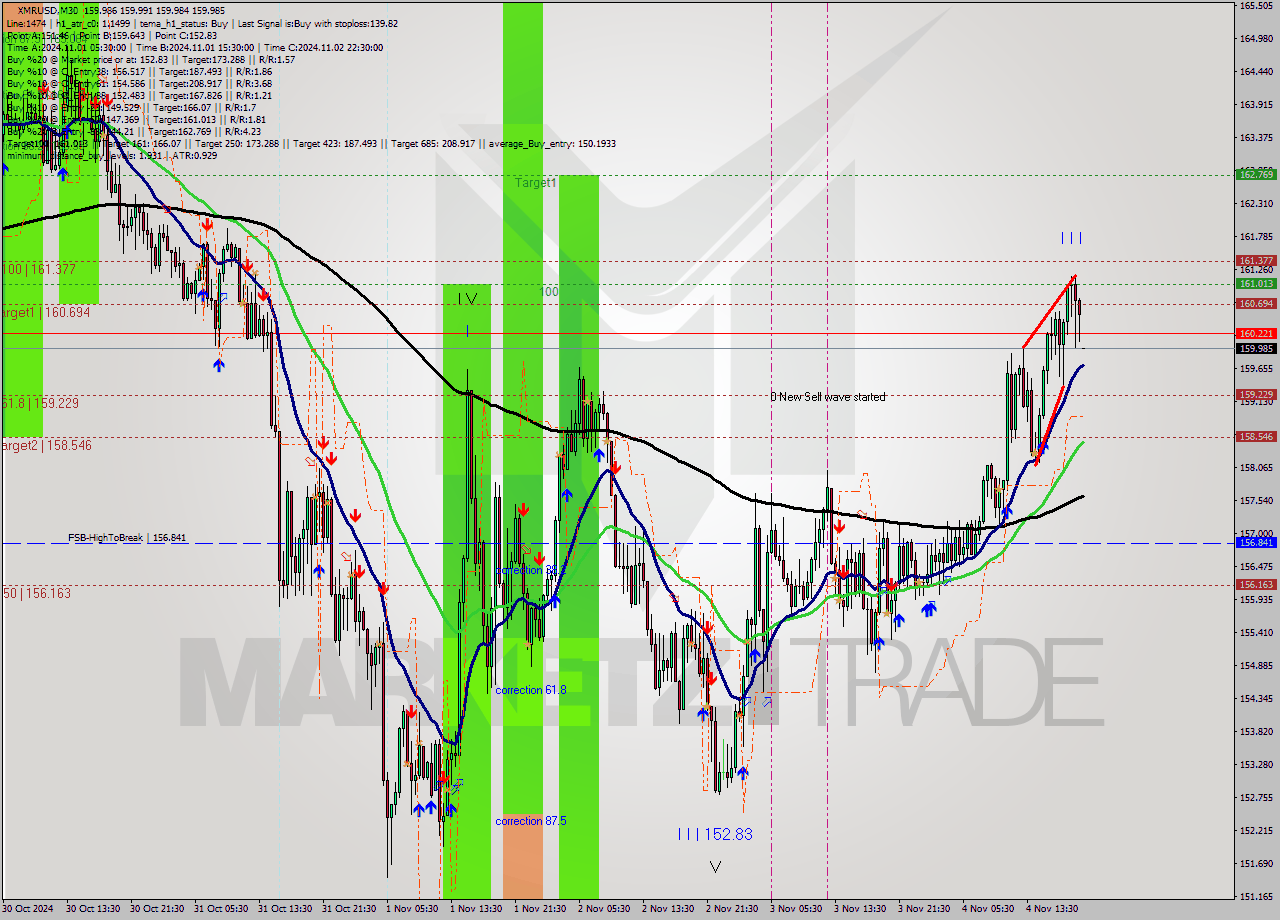Click the '2 Nov 05:30' time axis label
The image size is (1280, 920).
[604, 909]
